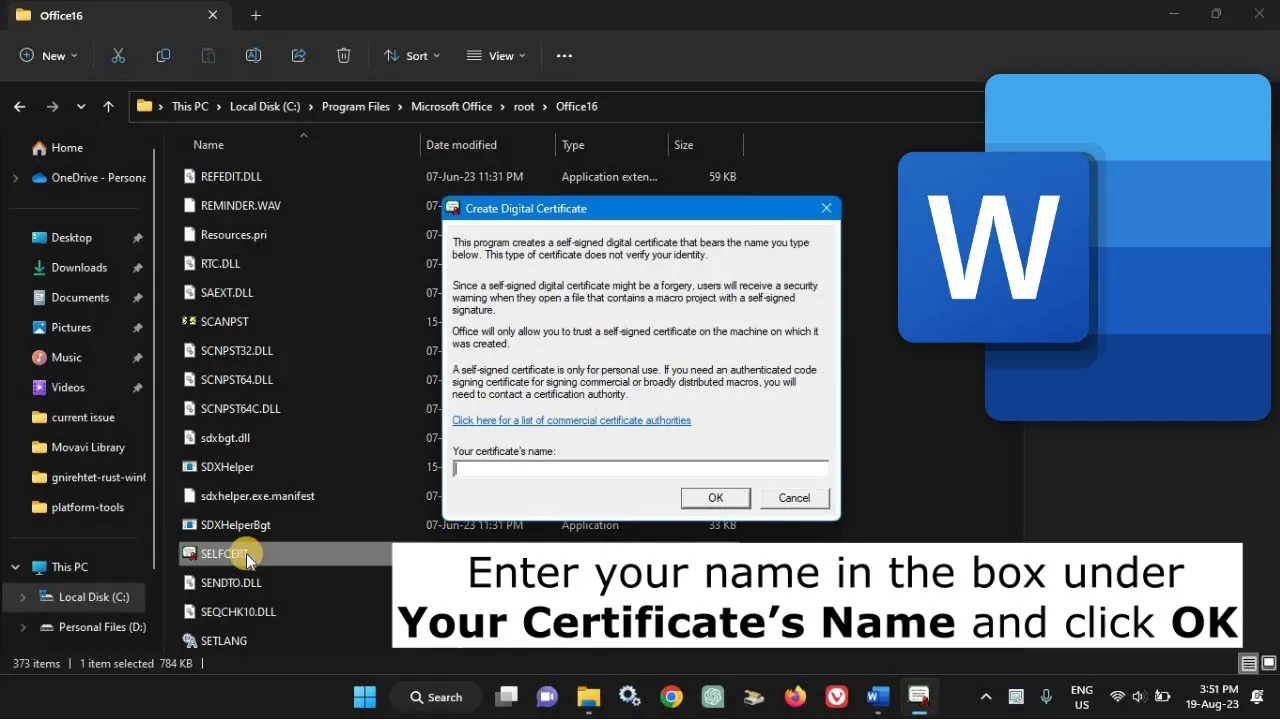The width and height of the screenshot is (1280, 720).
Task: Click chevron after Program Files in address bar
Action: [400, 106]
